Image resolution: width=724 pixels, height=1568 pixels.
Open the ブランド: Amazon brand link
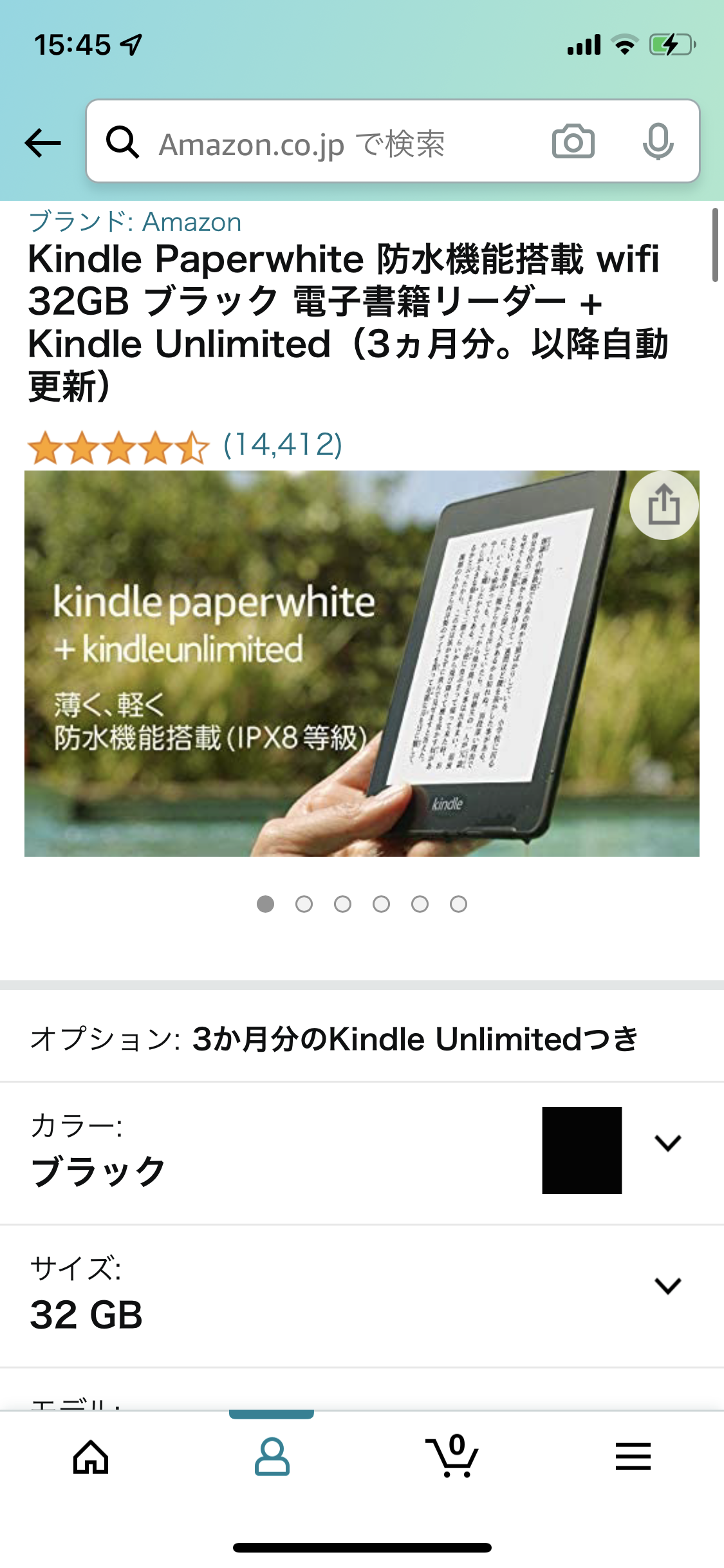coord(135,222)
